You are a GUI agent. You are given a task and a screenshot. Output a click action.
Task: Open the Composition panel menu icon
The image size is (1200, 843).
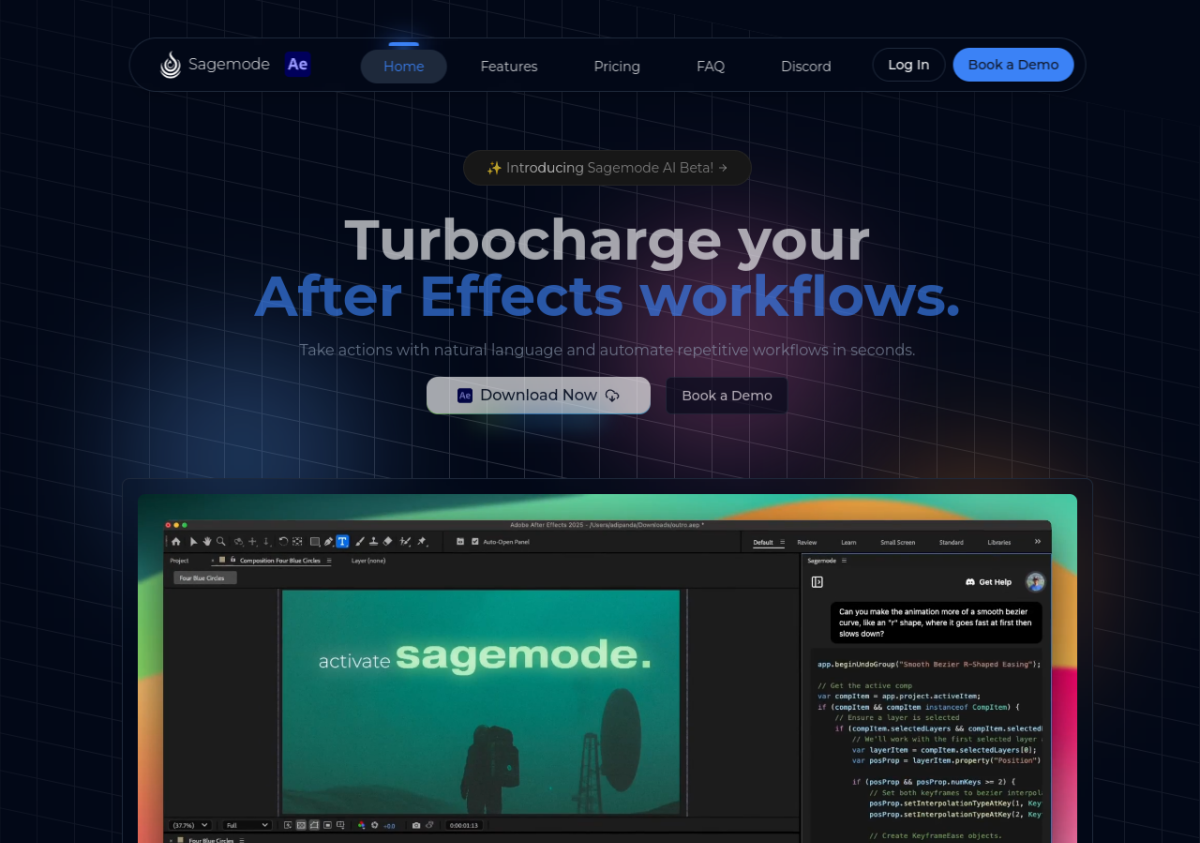coord(329,560)
